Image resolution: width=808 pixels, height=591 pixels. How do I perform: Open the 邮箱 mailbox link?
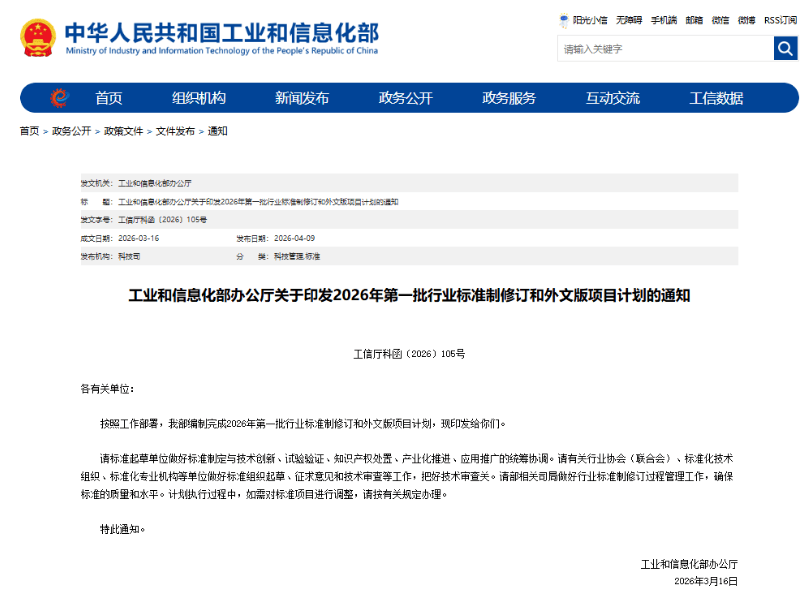pos(694,20)
